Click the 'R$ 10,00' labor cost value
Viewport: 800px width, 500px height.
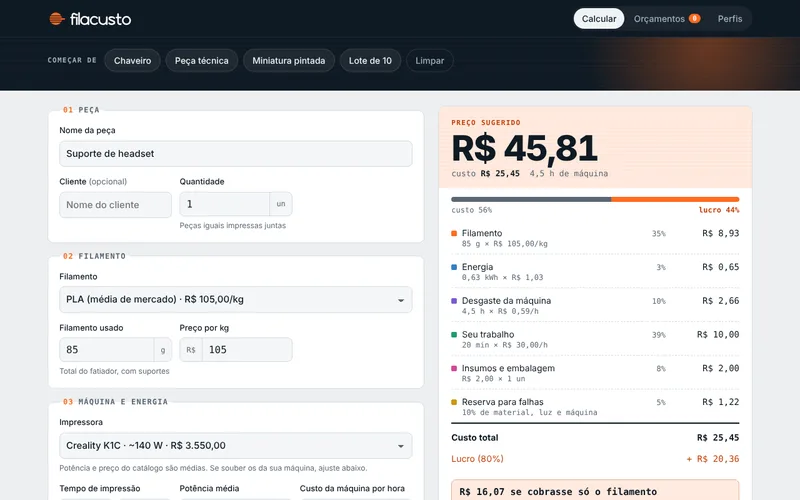718,334
